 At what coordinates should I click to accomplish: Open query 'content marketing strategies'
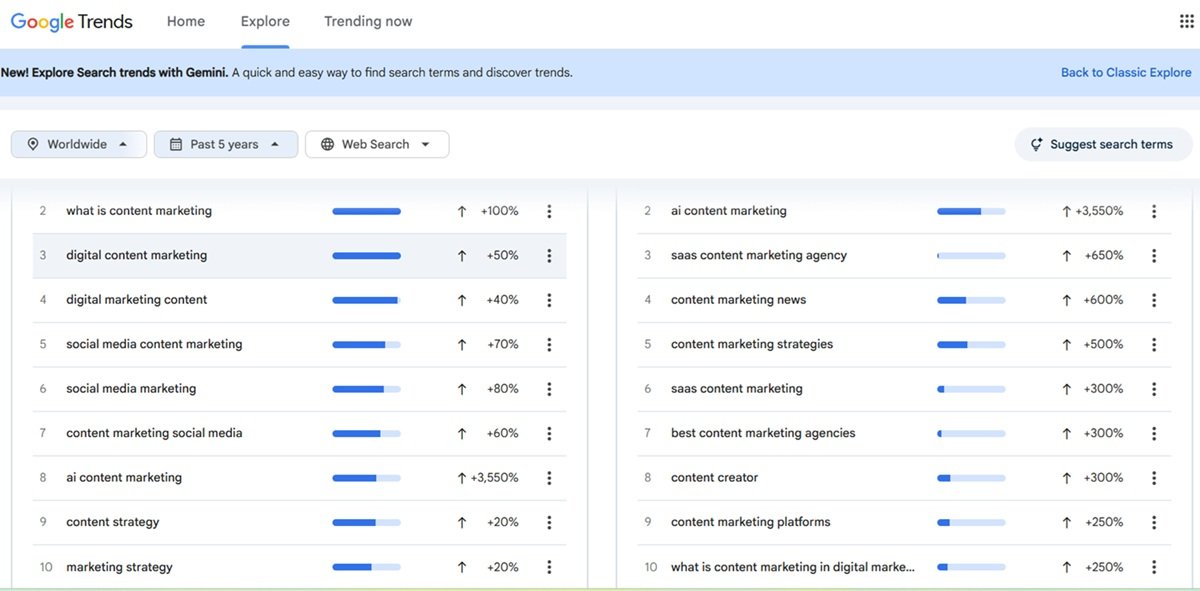click(752, 344)
